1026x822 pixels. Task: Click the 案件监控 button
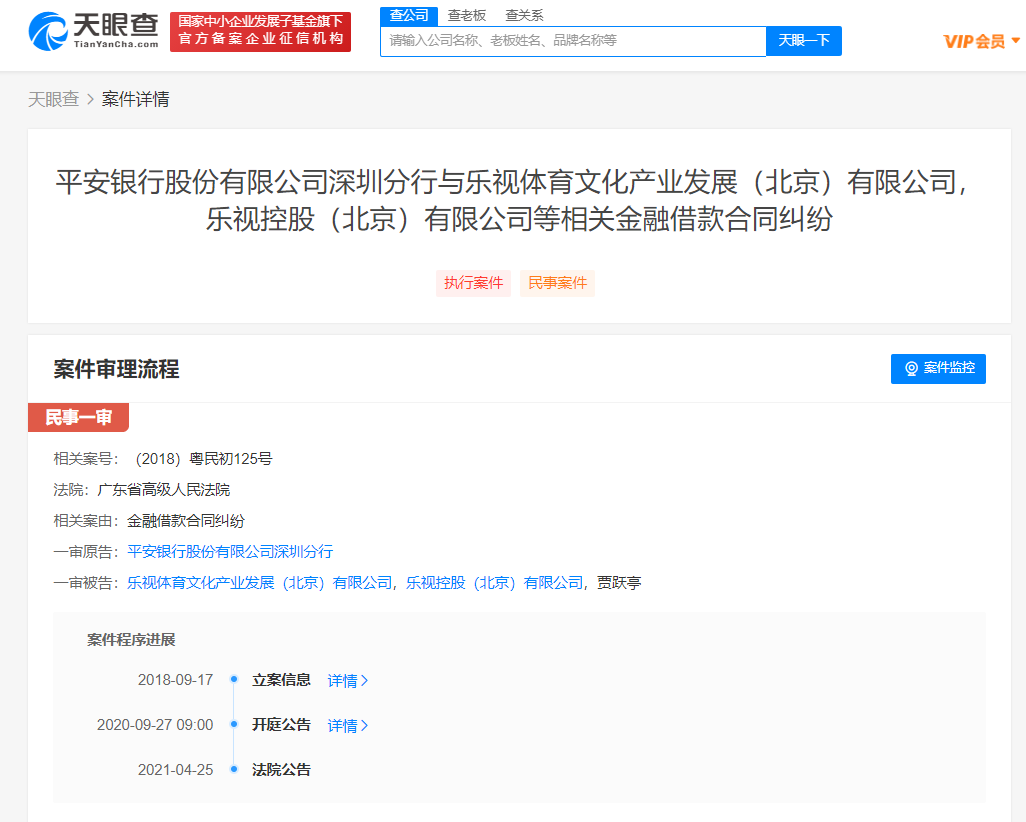938,369
